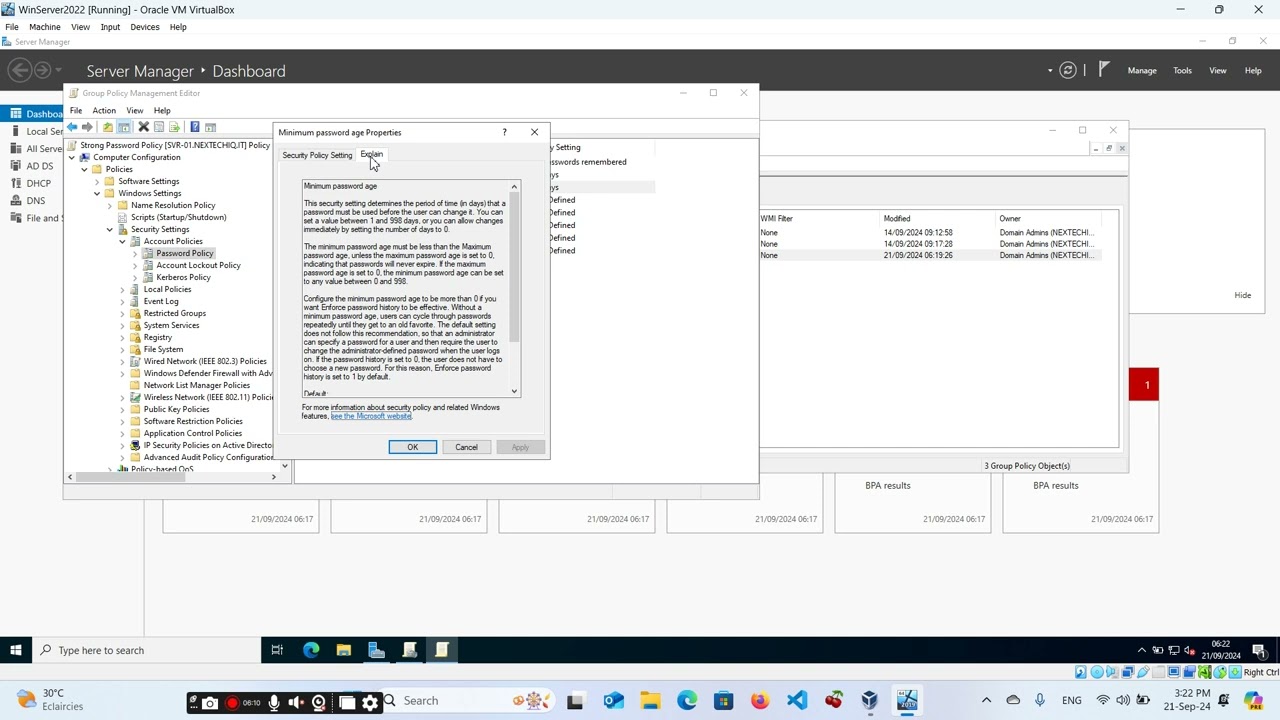1280x720 pixels.
Task: Click the Back arrow in the Group Policy Editor toolbar
Action: [x=72, y=127]
